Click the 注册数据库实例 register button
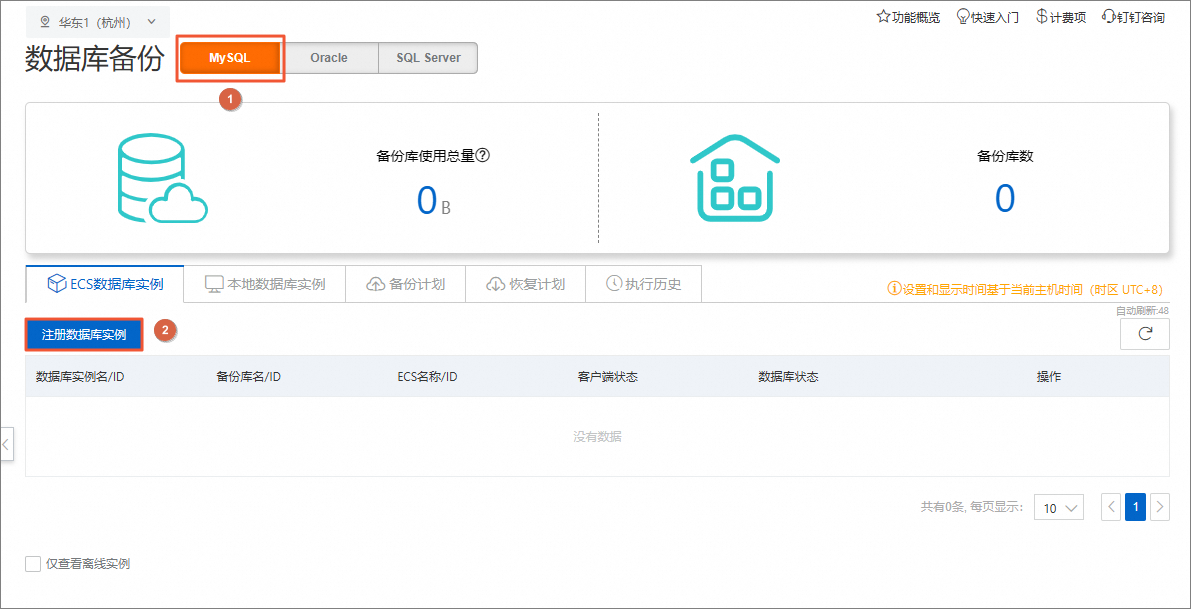Viewport: 1191px width, 609px height. (x=84, y=335)
